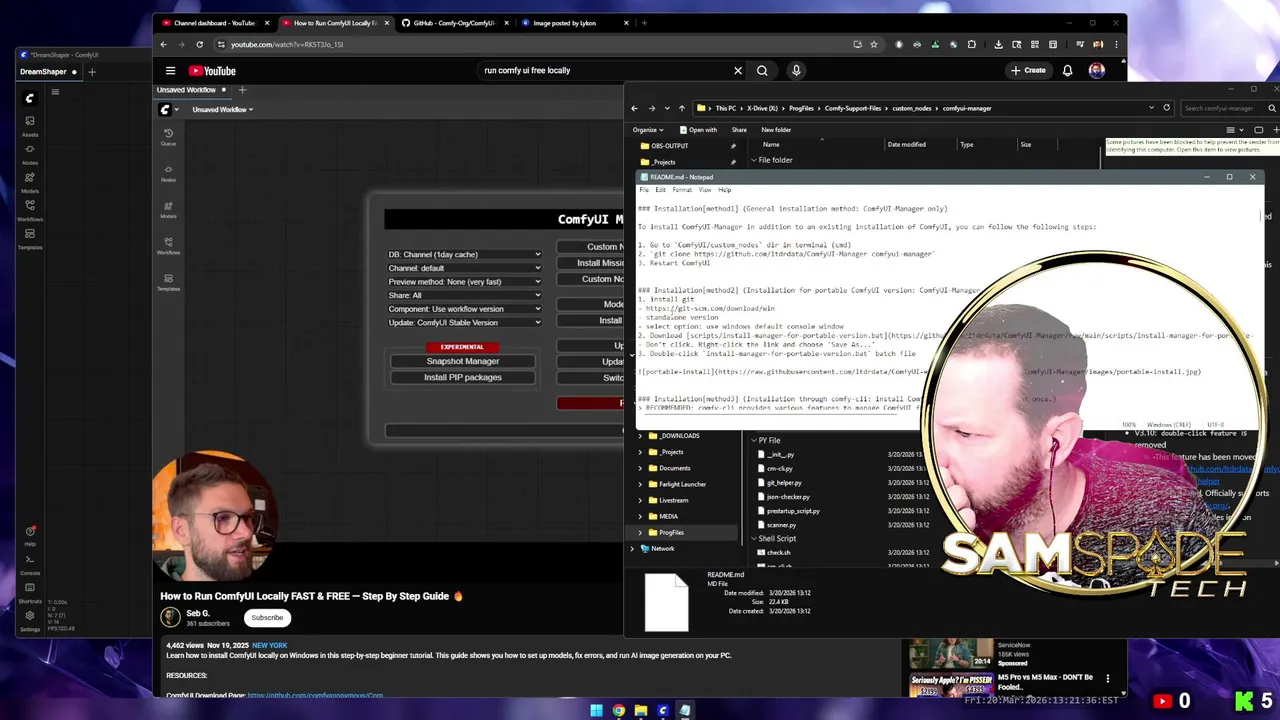The height and width of the screenshot is (720, 1280).
Task: Open File Explorer from the taskbar
Action: pyautogui.click(x=641, y=711)
